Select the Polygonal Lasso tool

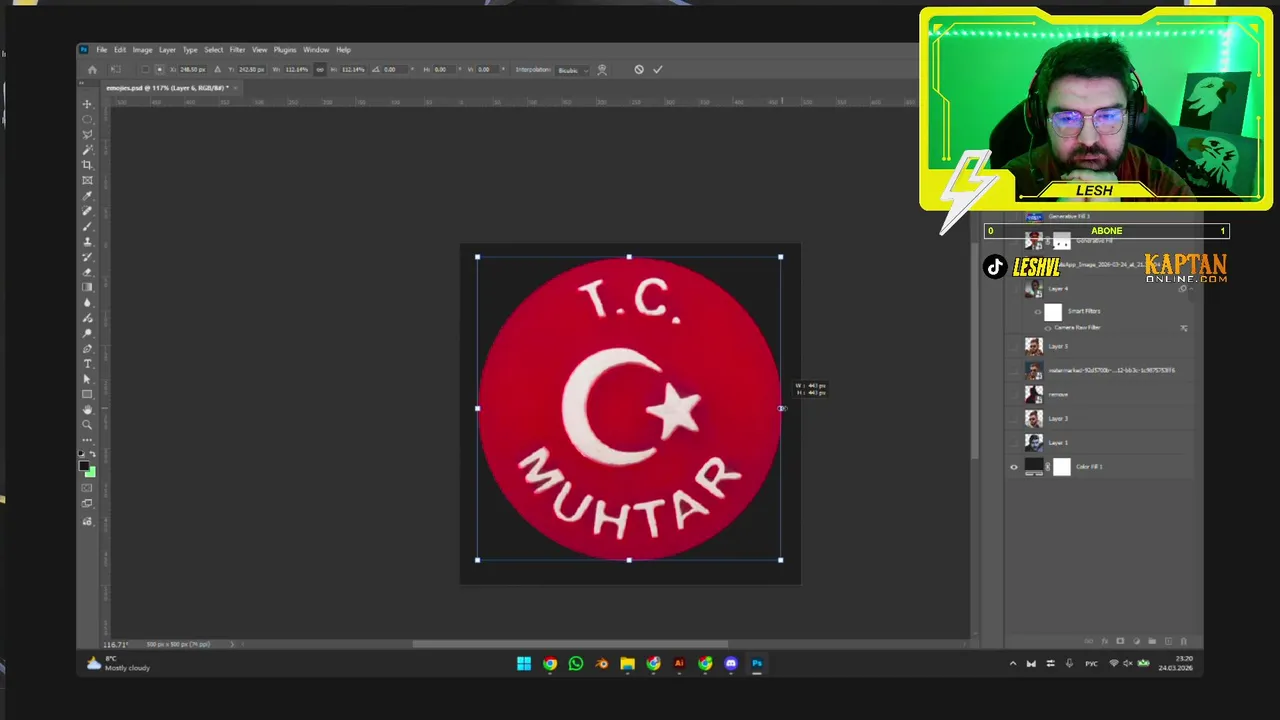pyautogui.click(x=87, y=134)
